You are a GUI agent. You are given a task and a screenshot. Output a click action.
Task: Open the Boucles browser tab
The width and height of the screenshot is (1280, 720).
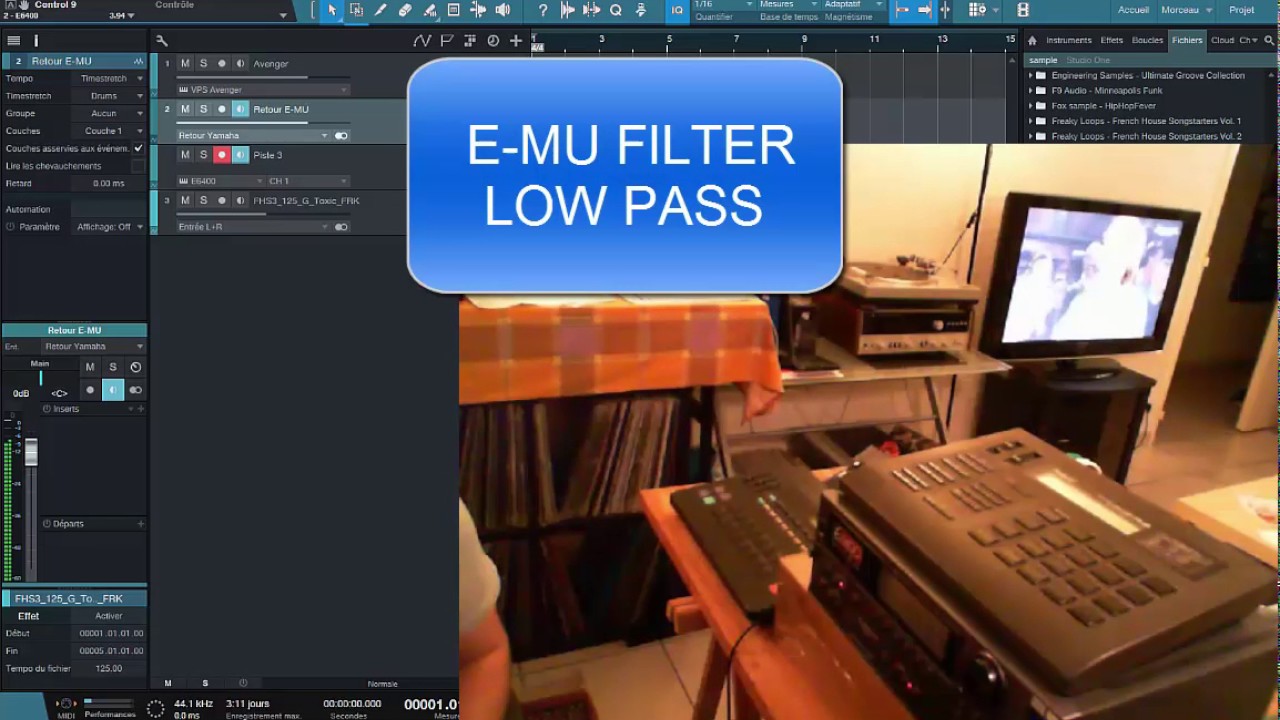1147,40
